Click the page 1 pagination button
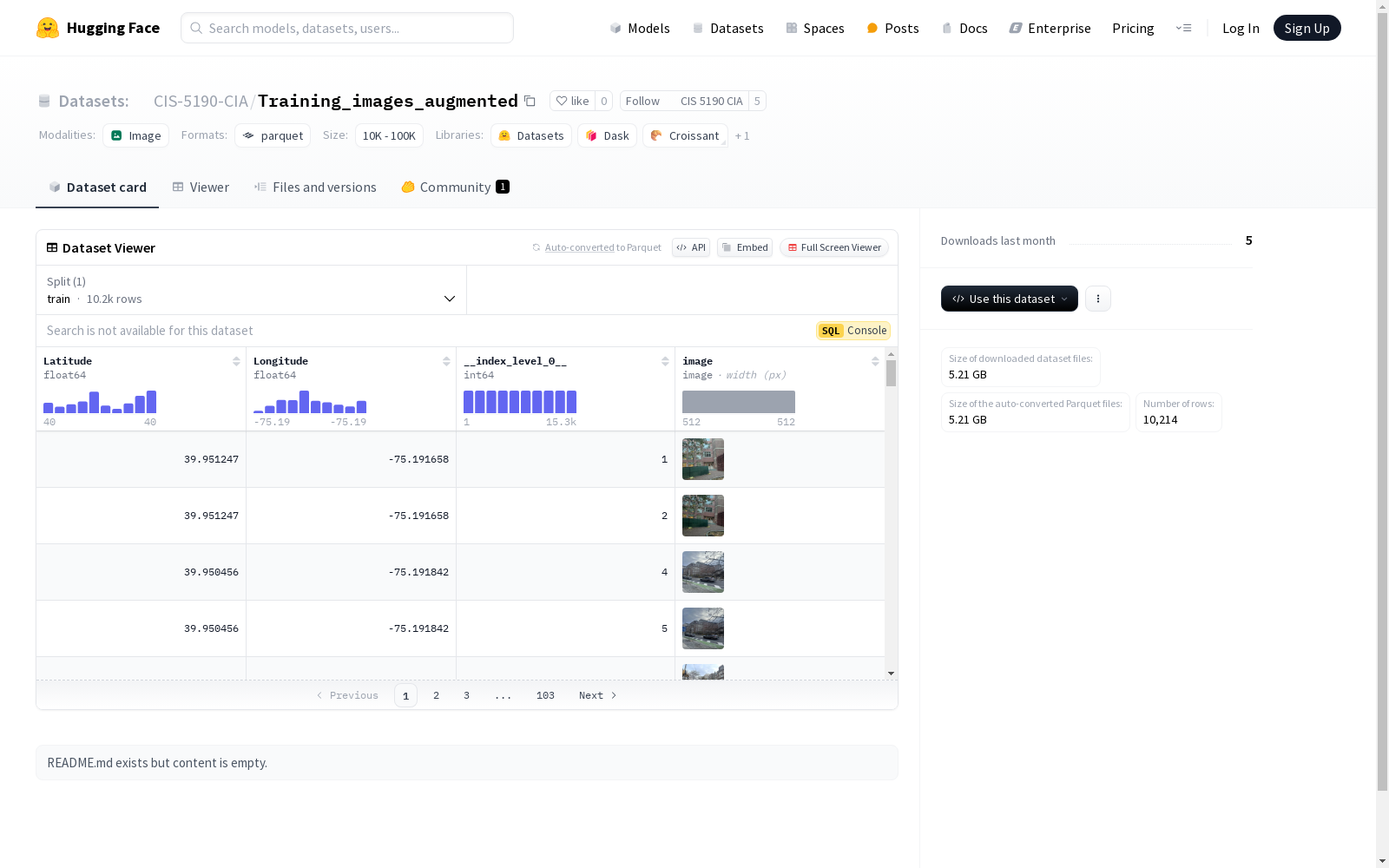This screenshot has height=868, width=1389. click(x=405, y=695)
